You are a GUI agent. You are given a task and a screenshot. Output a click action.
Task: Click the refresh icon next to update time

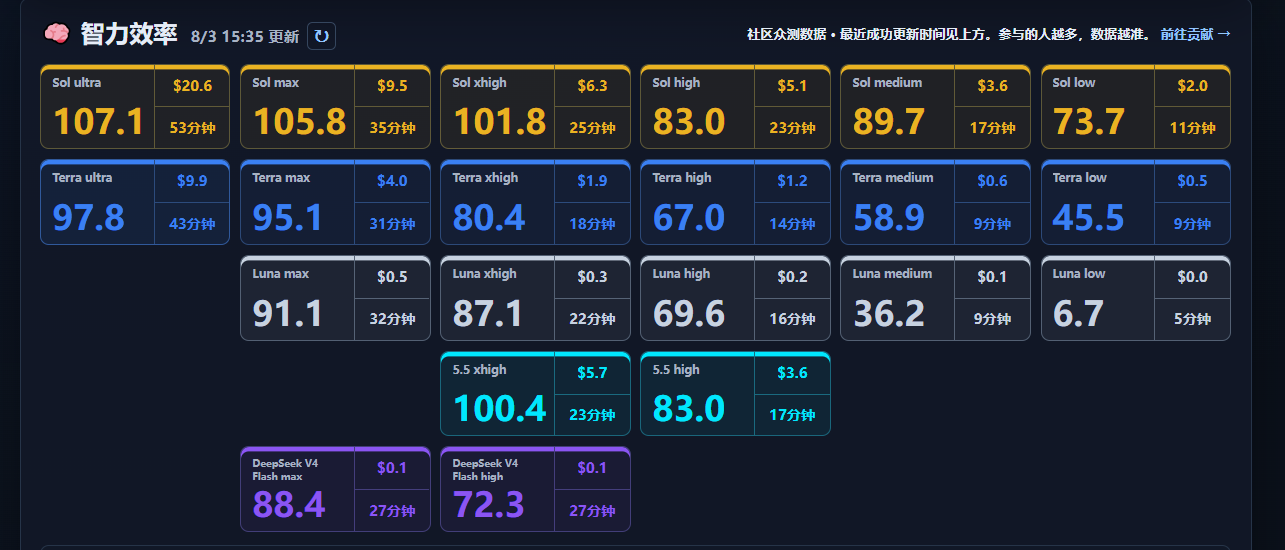click(321, 36)
